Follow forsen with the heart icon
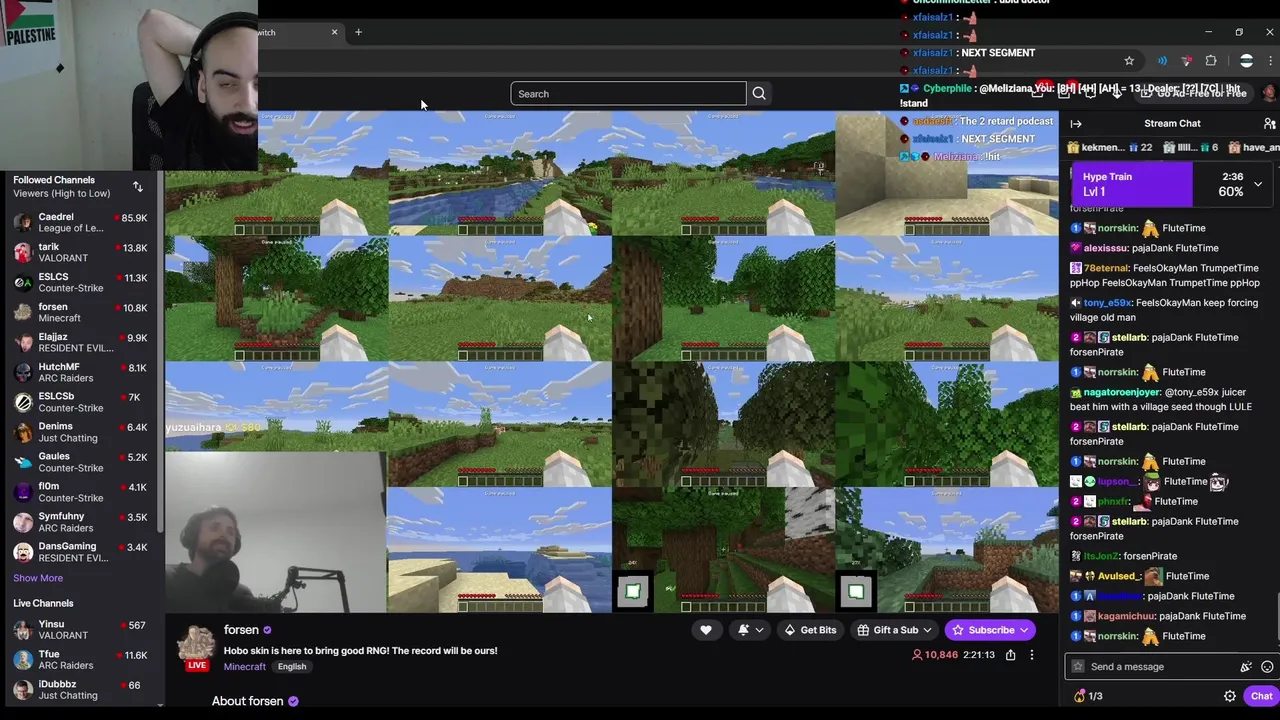The width and height of the screenshot is (1280, 720). [x=706, y=630]
